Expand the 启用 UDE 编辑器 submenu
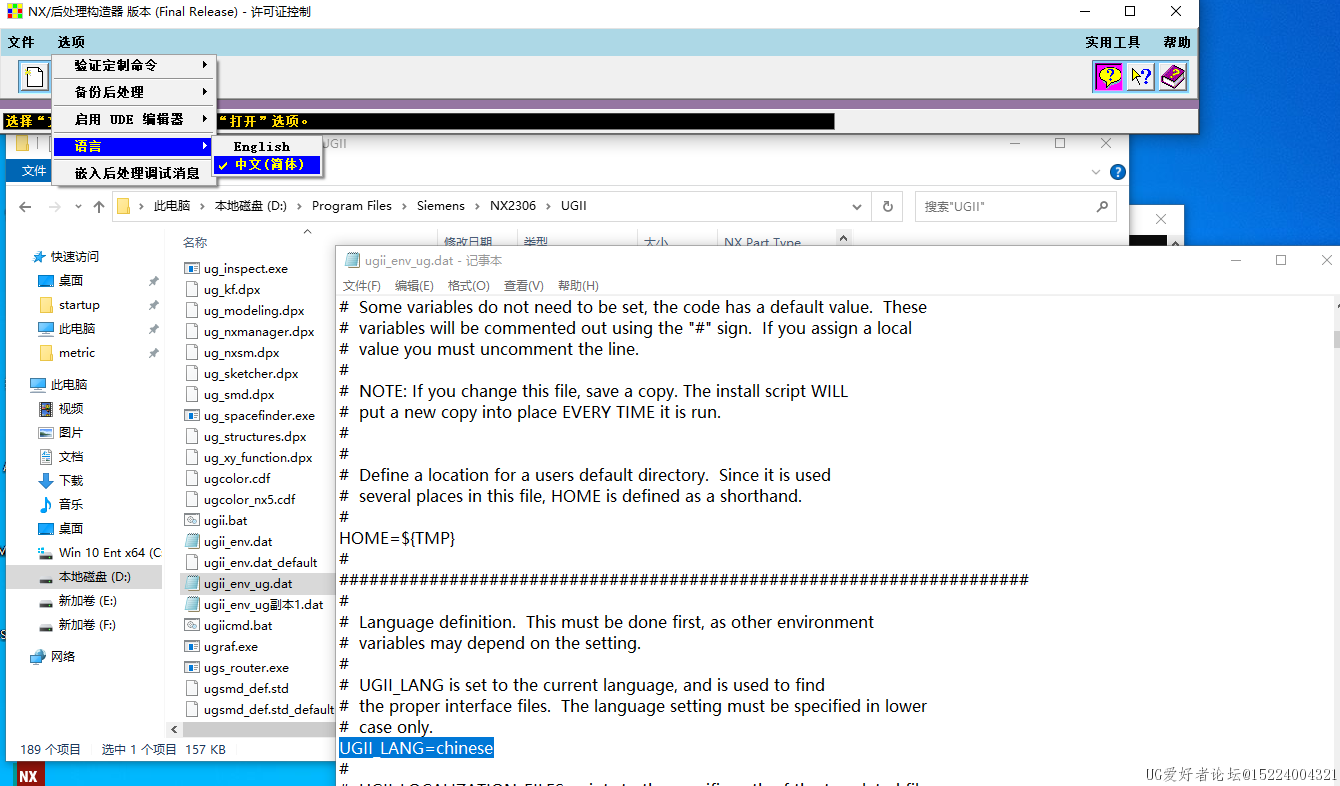 134,119
